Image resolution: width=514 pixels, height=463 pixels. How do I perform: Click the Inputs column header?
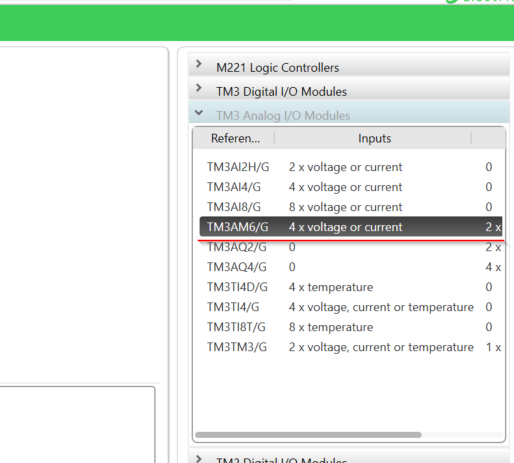click(x=374, y=138)
